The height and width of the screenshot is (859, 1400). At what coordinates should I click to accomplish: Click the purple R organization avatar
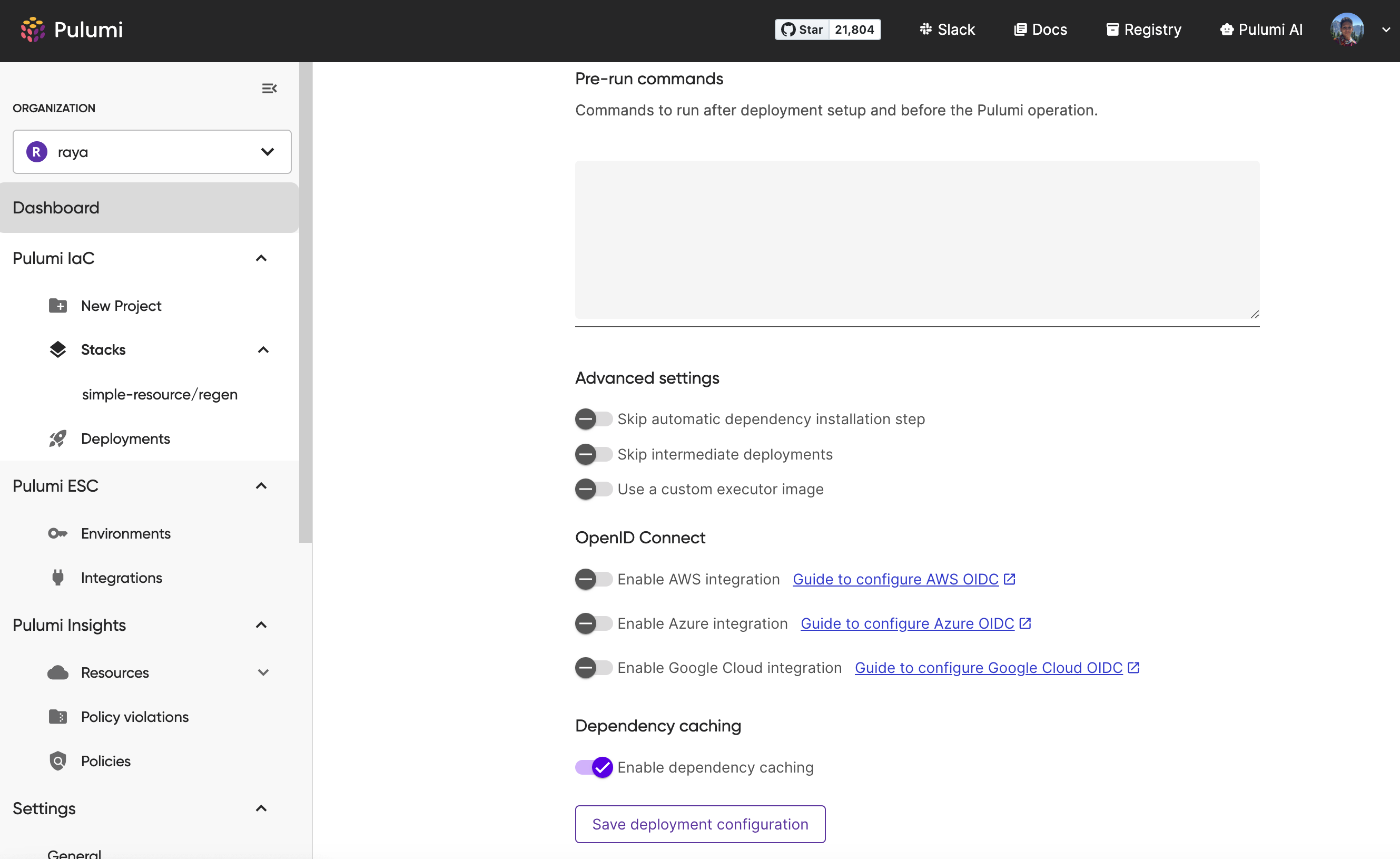click(37, 152)
